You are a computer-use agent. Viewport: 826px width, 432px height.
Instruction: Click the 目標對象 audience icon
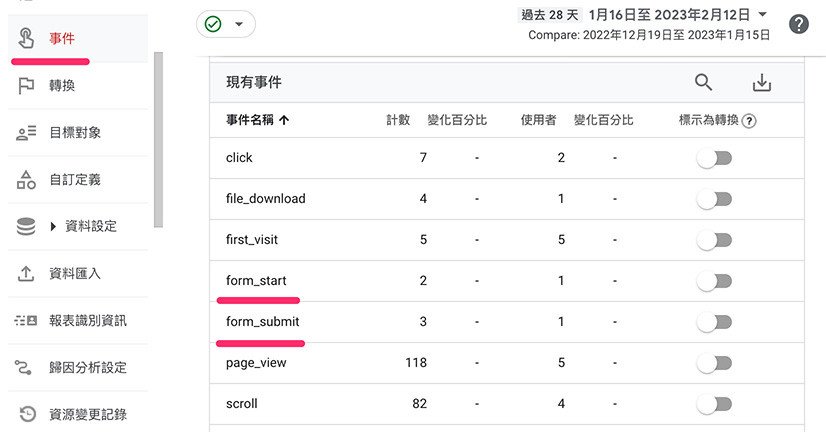pyautogui.click(x=27, y=133)
